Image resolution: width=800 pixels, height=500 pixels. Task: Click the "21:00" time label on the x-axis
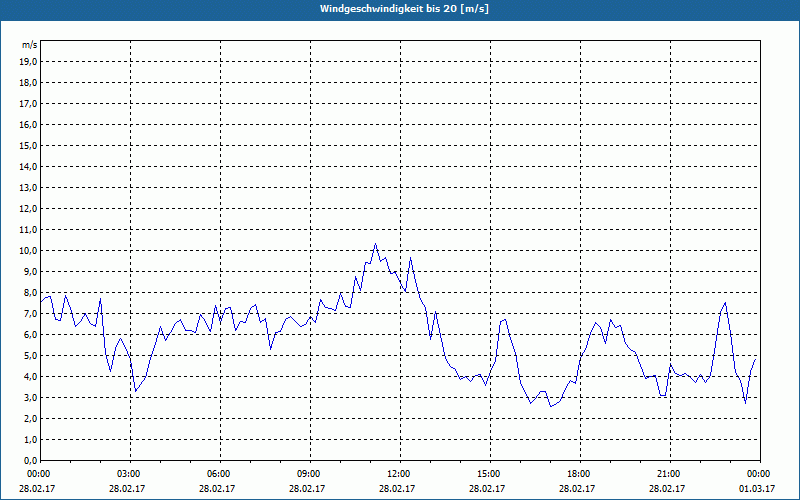[x=670, y=474]
